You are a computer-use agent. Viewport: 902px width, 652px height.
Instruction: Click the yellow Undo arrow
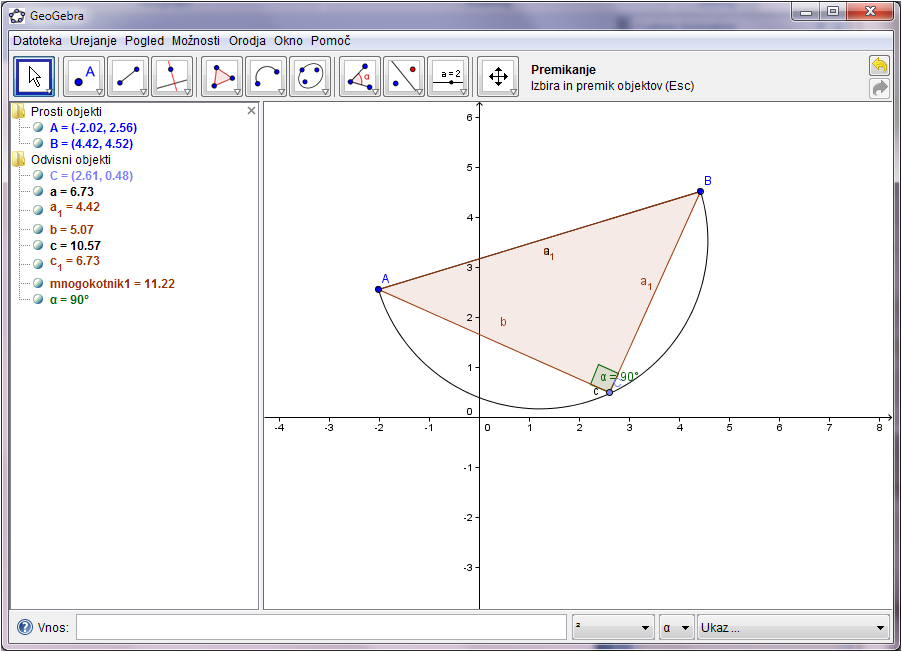[x=879, y=64]
